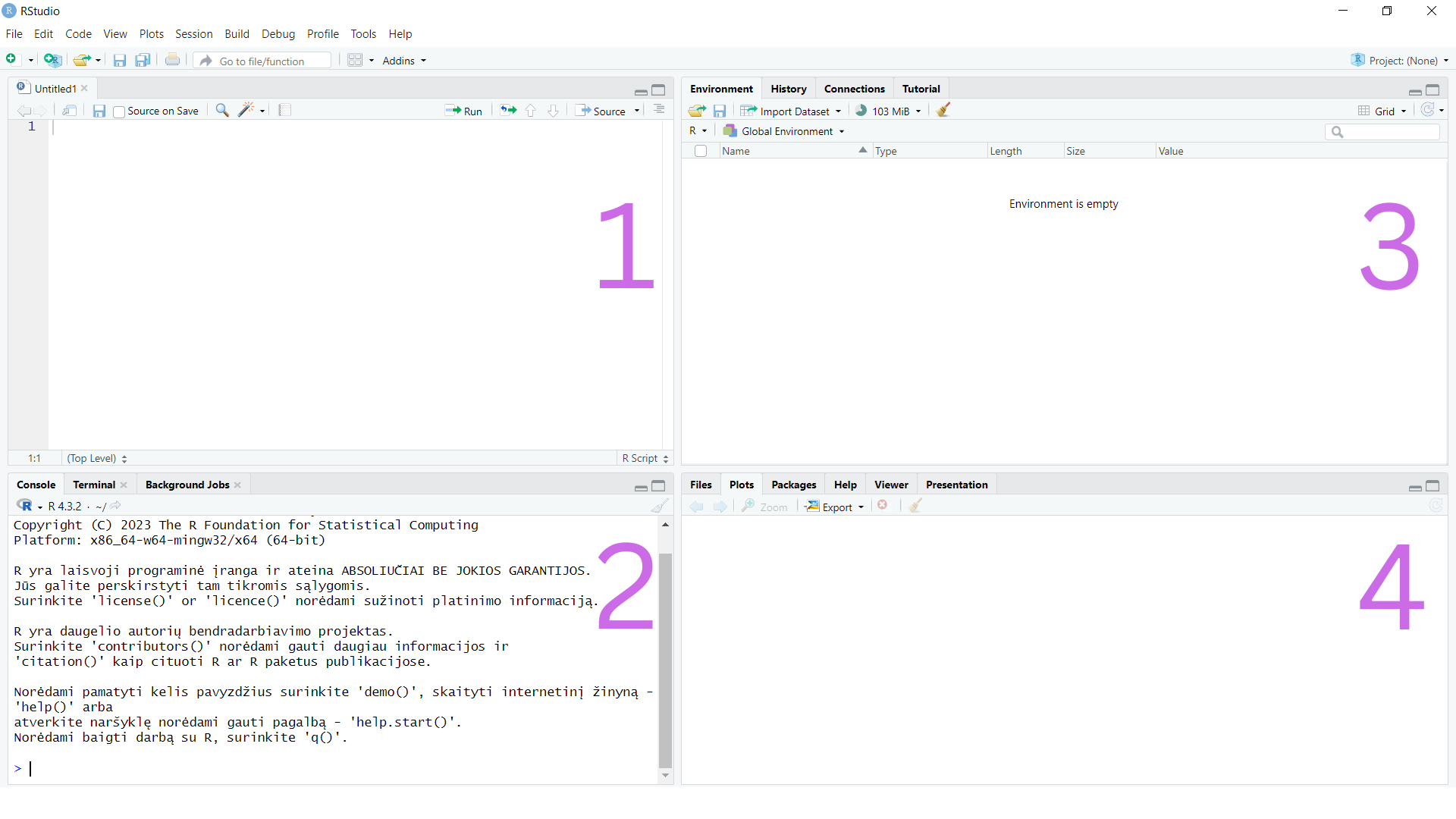
Task: Open the Session menu
Action: pos(193,34)
